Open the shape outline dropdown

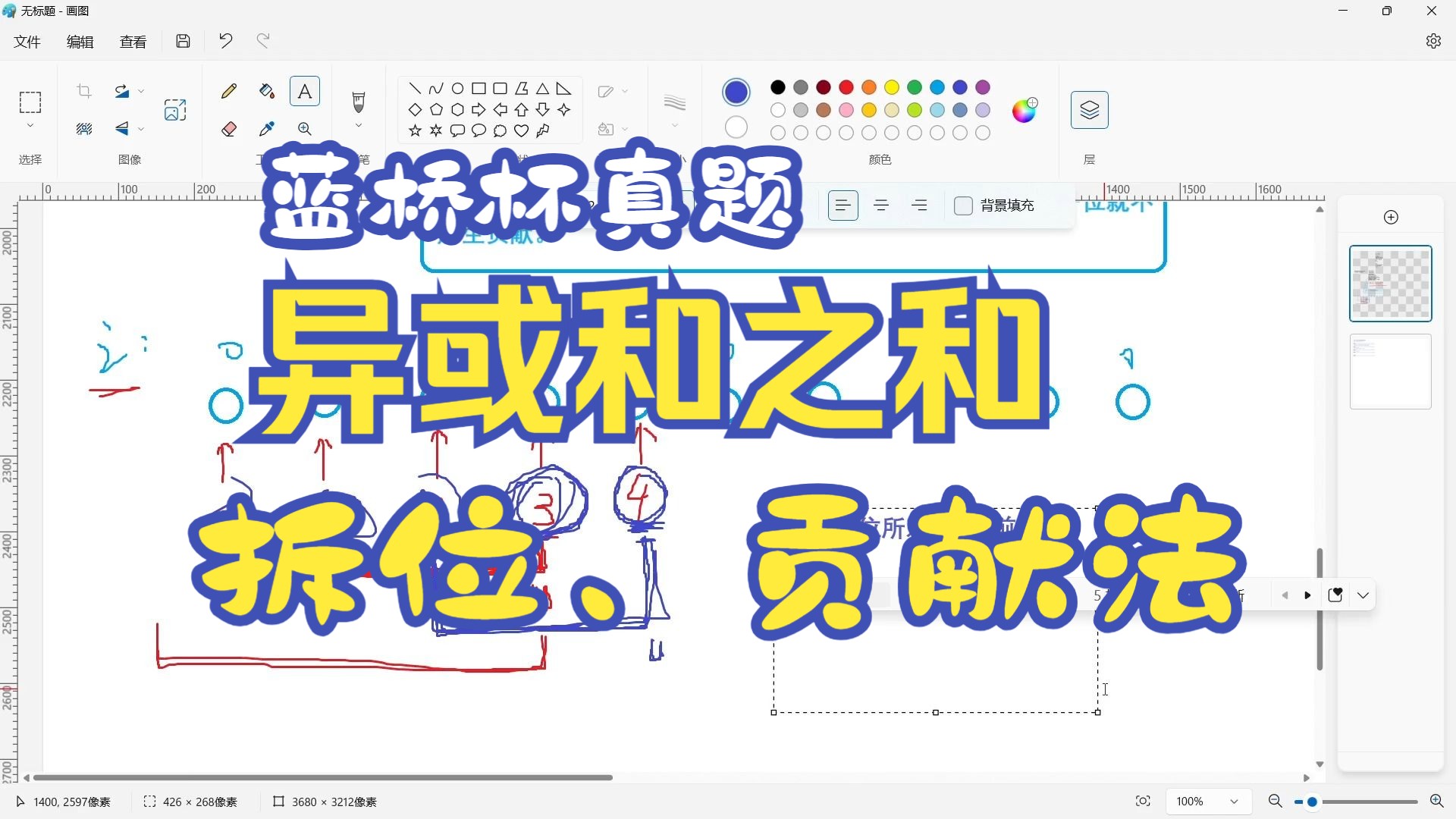[x=625, y=92]
